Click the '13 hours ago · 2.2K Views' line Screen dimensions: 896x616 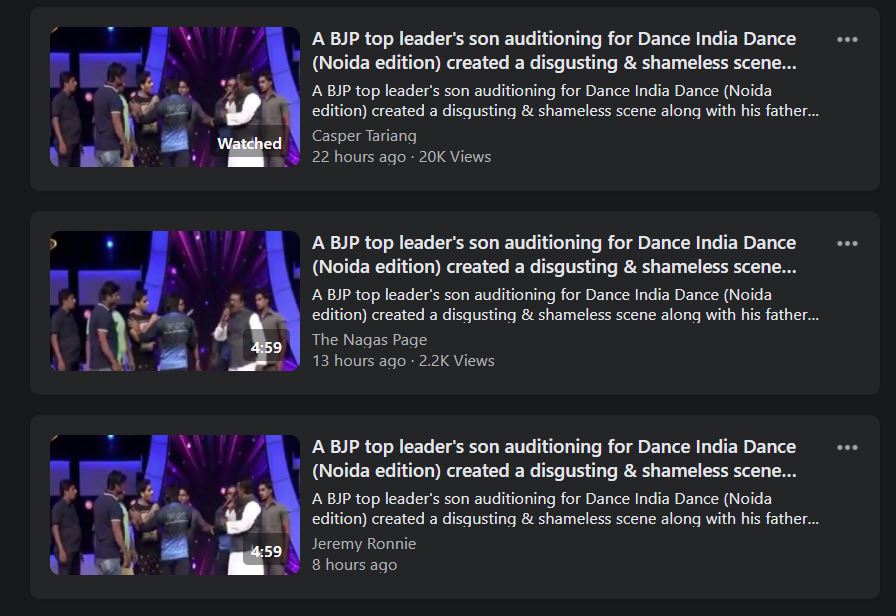click(403, 361)
